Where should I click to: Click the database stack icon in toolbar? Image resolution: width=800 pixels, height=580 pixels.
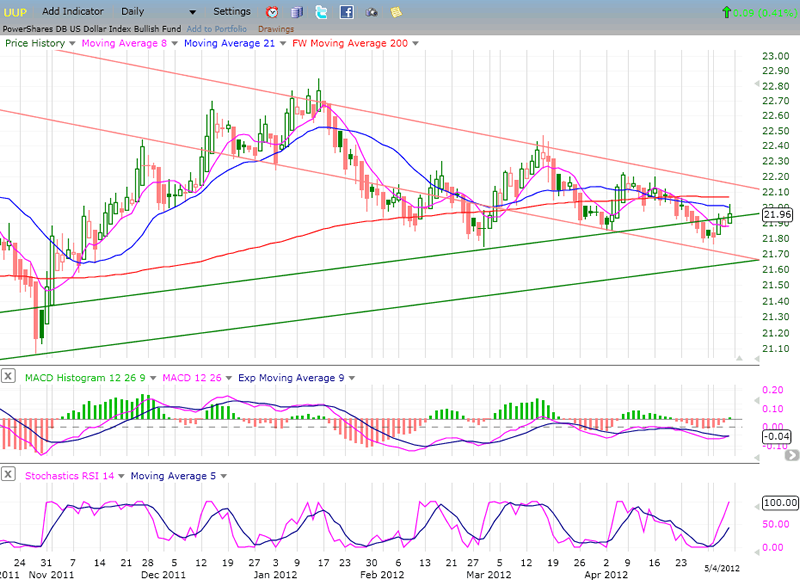pos(297,12)
